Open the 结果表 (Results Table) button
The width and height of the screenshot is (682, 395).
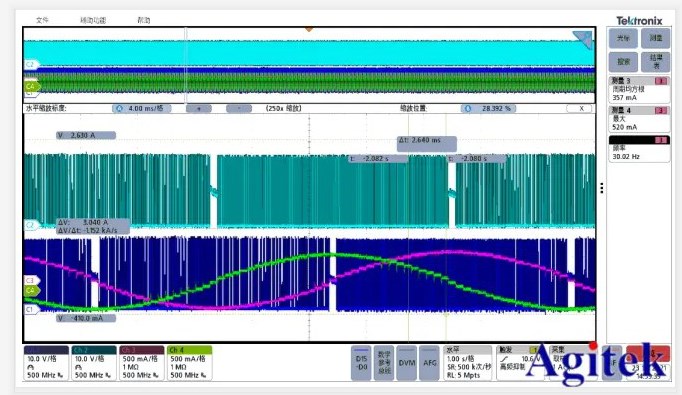655,62
